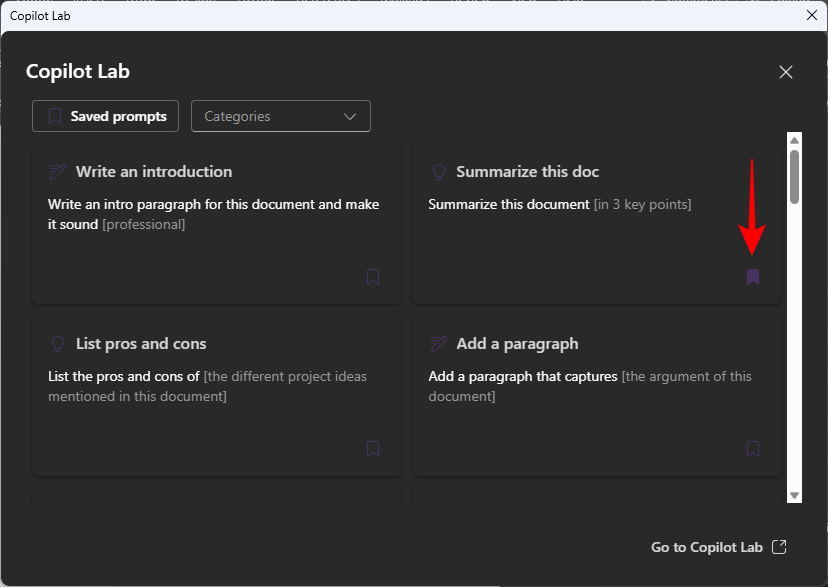This screenshot has width=828, height=587.
Task: Click the scrollbar up arrow in prompt list
Action: [794, 140]
